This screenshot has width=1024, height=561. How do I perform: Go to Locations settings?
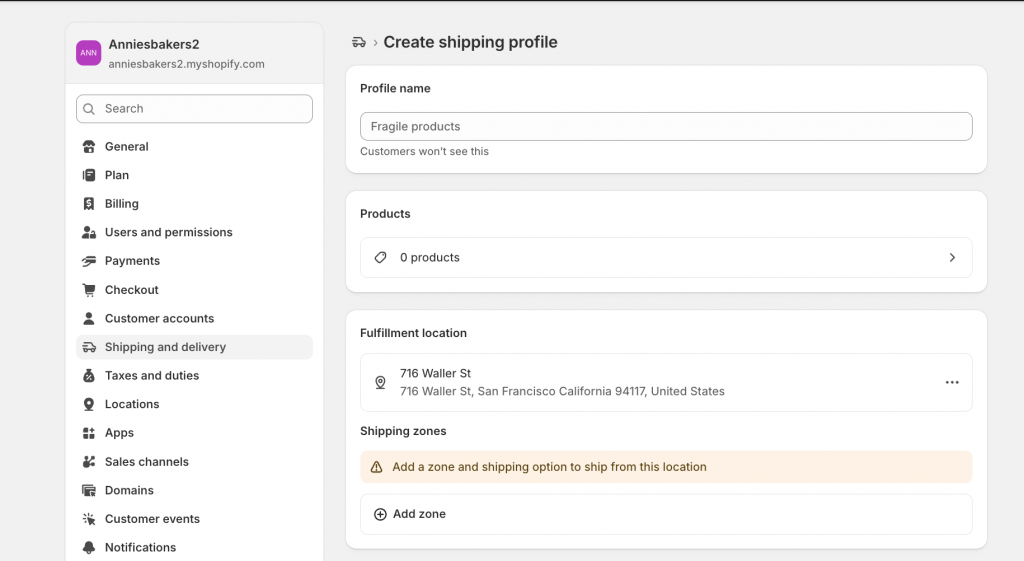(194, 404)
